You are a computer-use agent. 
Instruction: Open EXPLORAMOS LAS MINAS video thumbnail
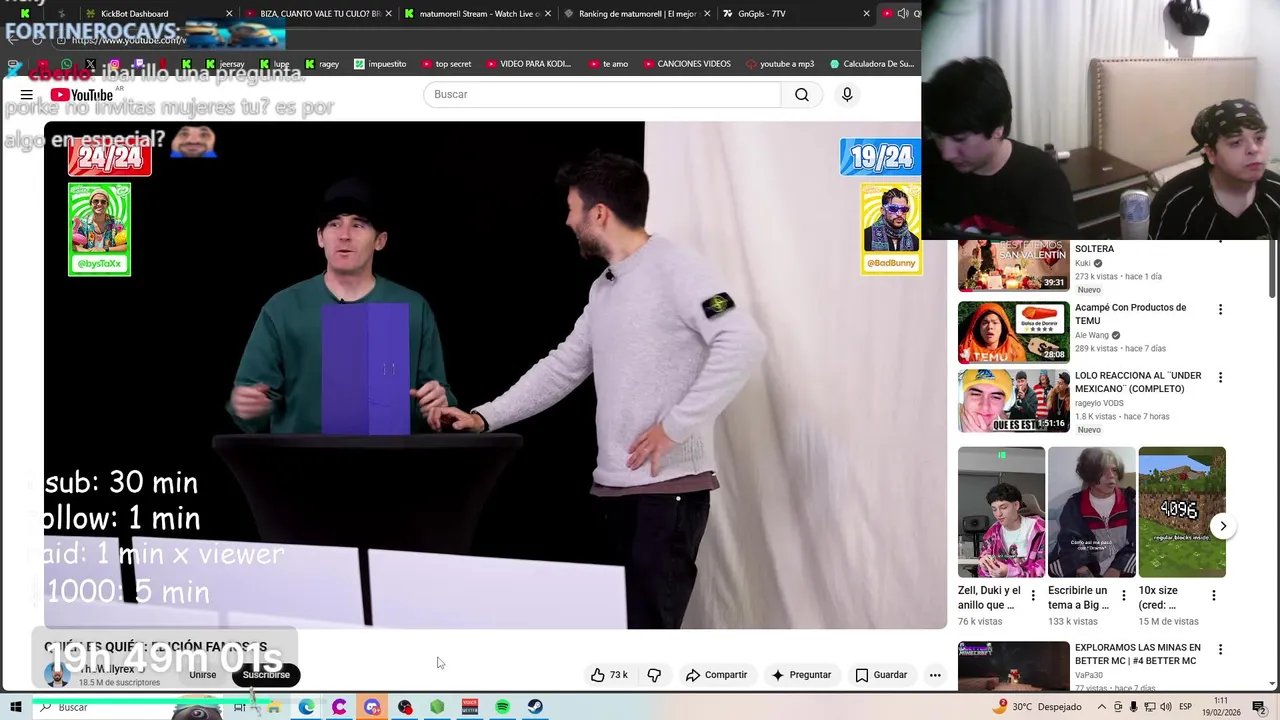pyautogui.click(x=1013, y=666)
